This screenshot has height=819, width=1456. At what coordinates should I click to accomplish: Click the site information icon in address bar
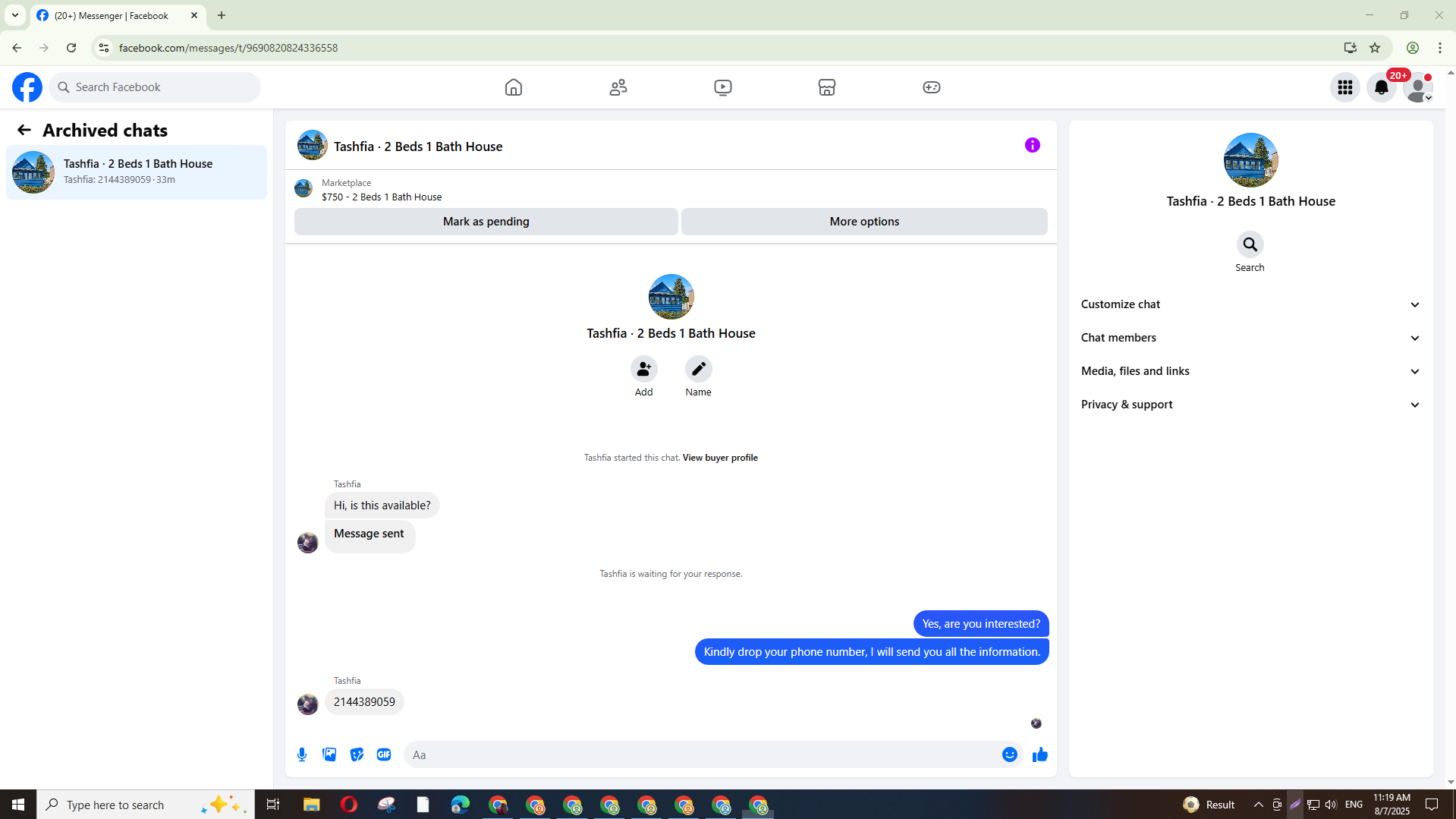click(x=104, y=48)
